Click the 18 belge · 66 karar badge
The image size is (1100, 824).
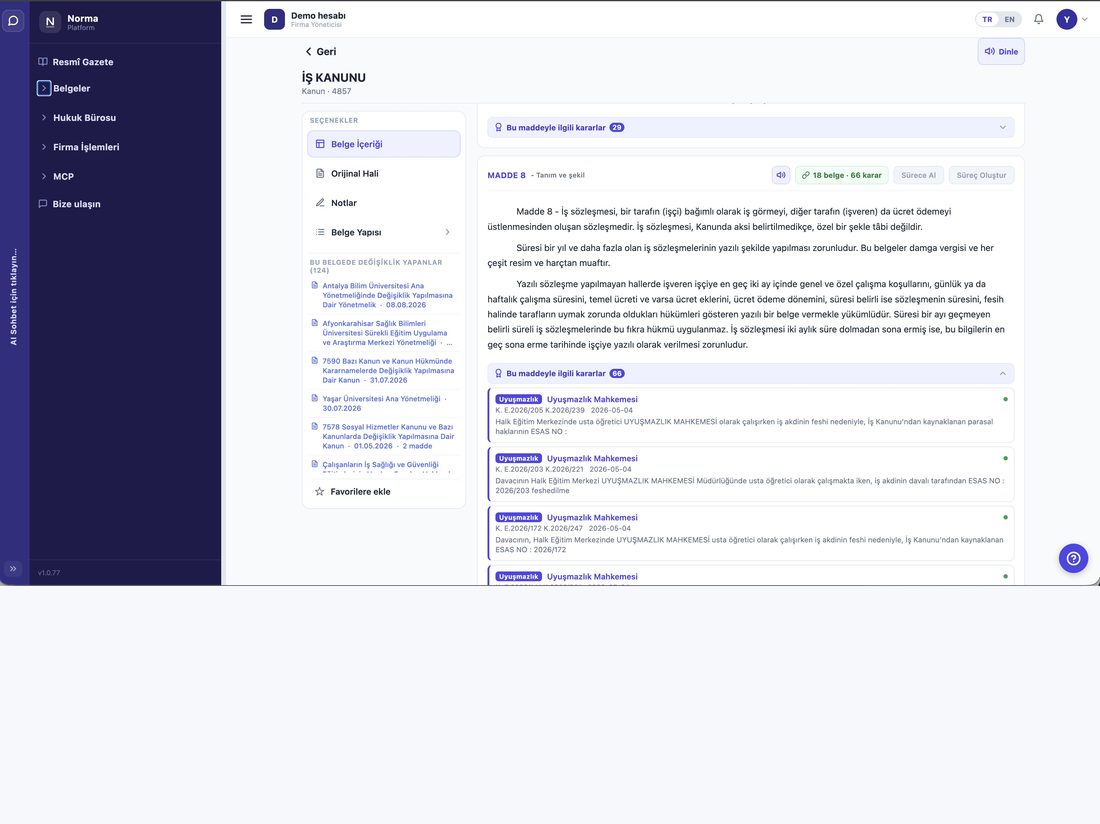[x=842, y=175]
